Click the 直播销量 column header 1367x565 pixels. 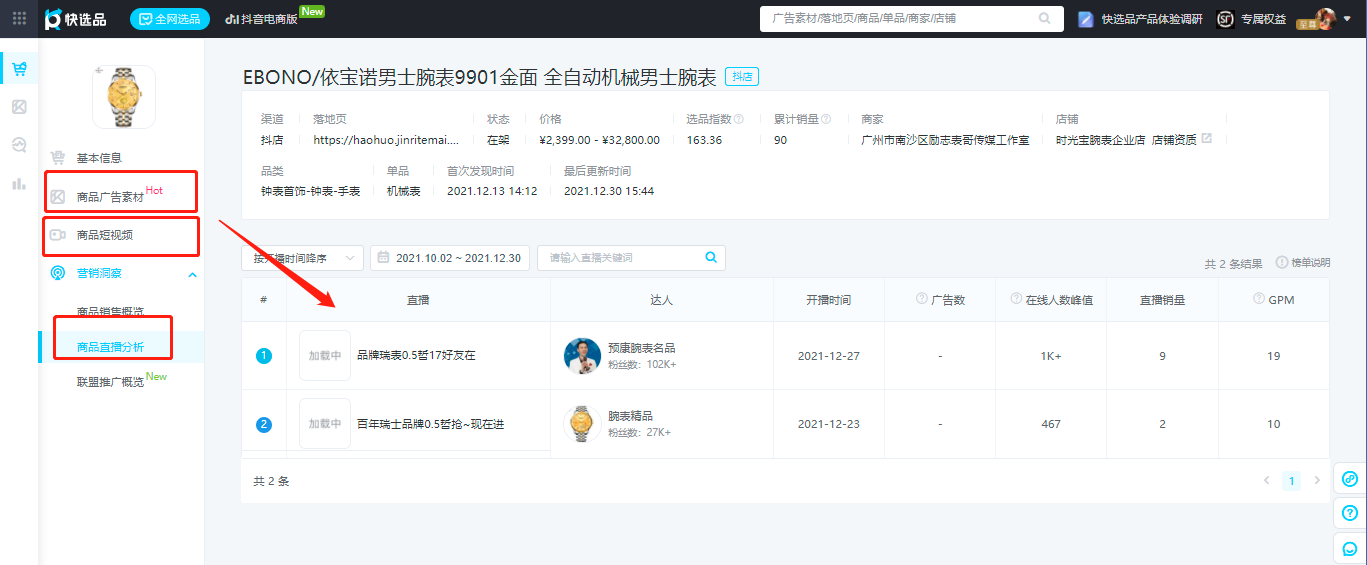point(1162,300)
